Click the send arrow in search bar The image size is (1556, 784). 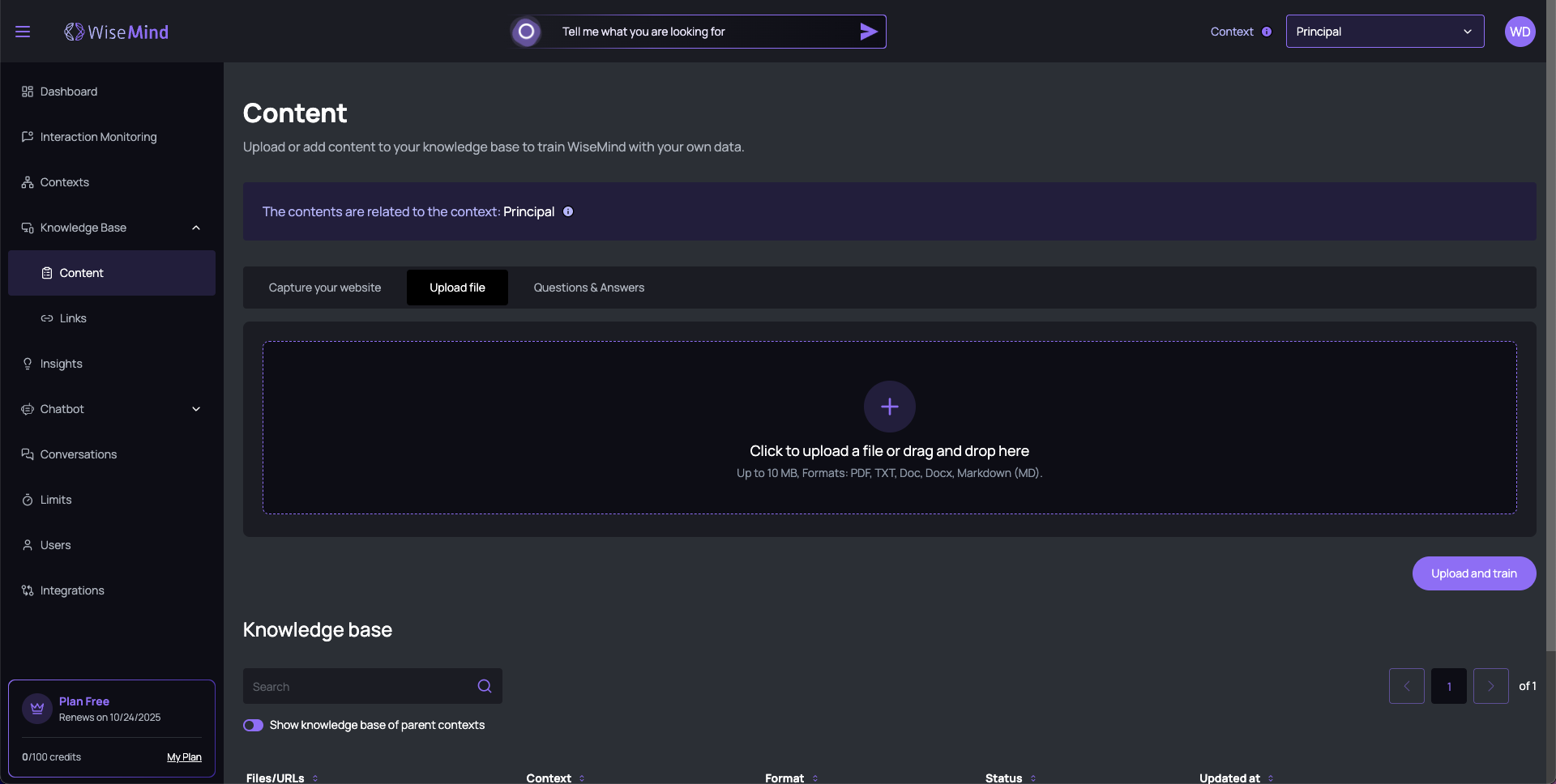tap(868, 32)
